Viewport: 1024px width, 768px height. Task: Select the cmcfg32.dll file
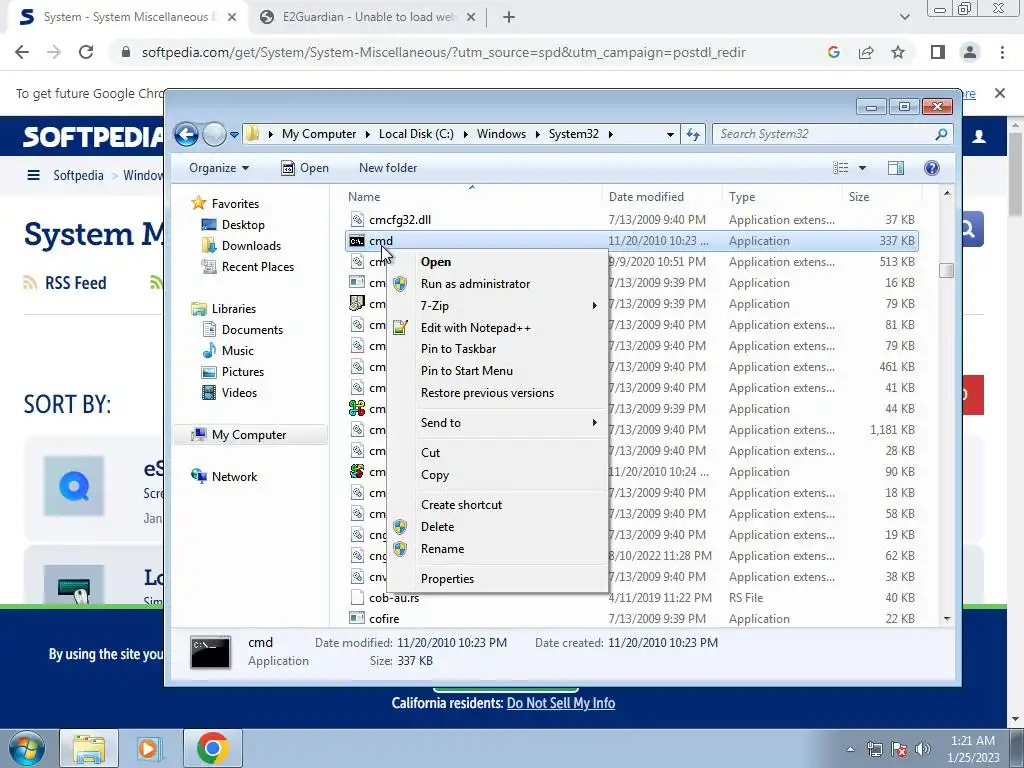(x=400, y=220)
